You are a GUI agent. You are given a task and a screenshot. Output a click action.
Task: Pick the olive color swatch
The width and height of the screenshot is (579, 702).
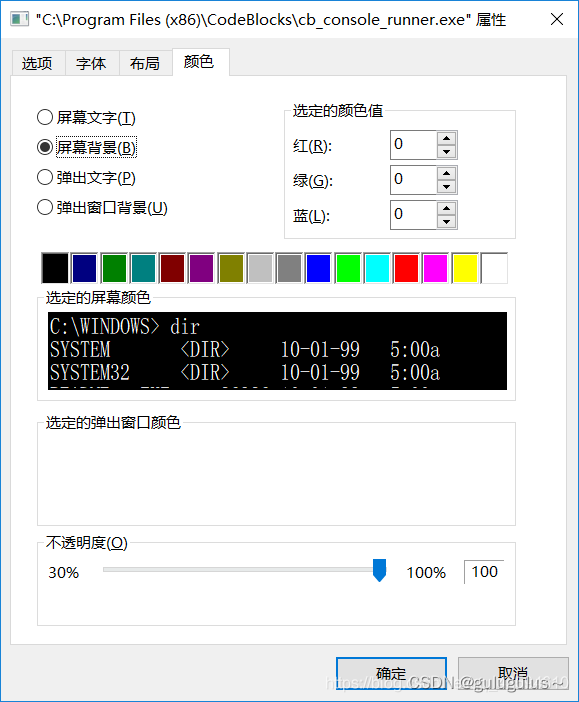[231, 268]
